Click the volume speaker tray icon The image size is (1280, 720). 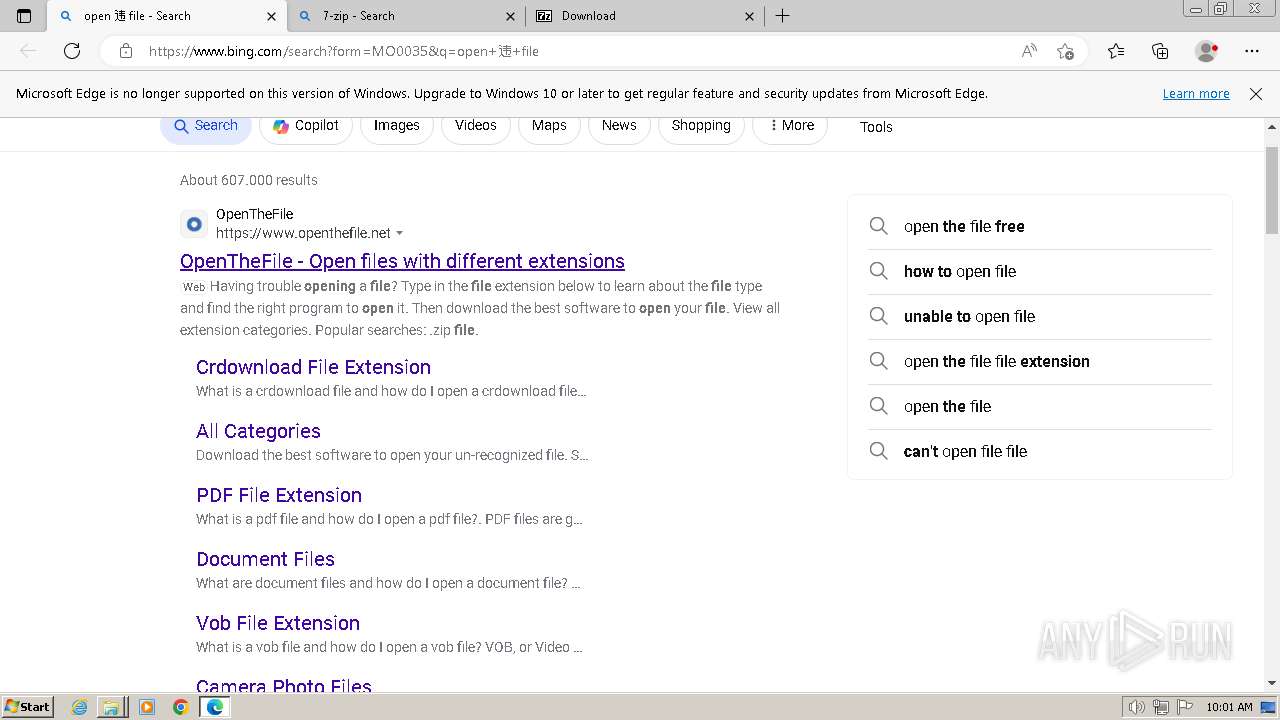tap(1137, 707)
